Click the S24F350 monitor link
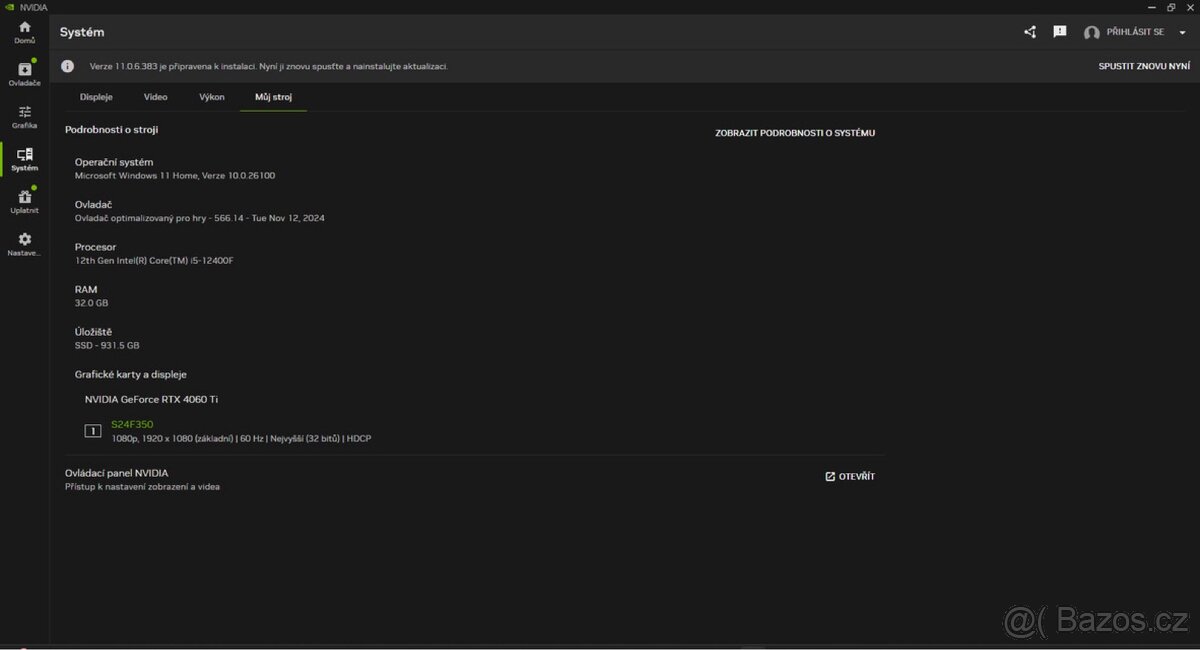Viewport: 1200px width, 650px height. click(132, 425)
